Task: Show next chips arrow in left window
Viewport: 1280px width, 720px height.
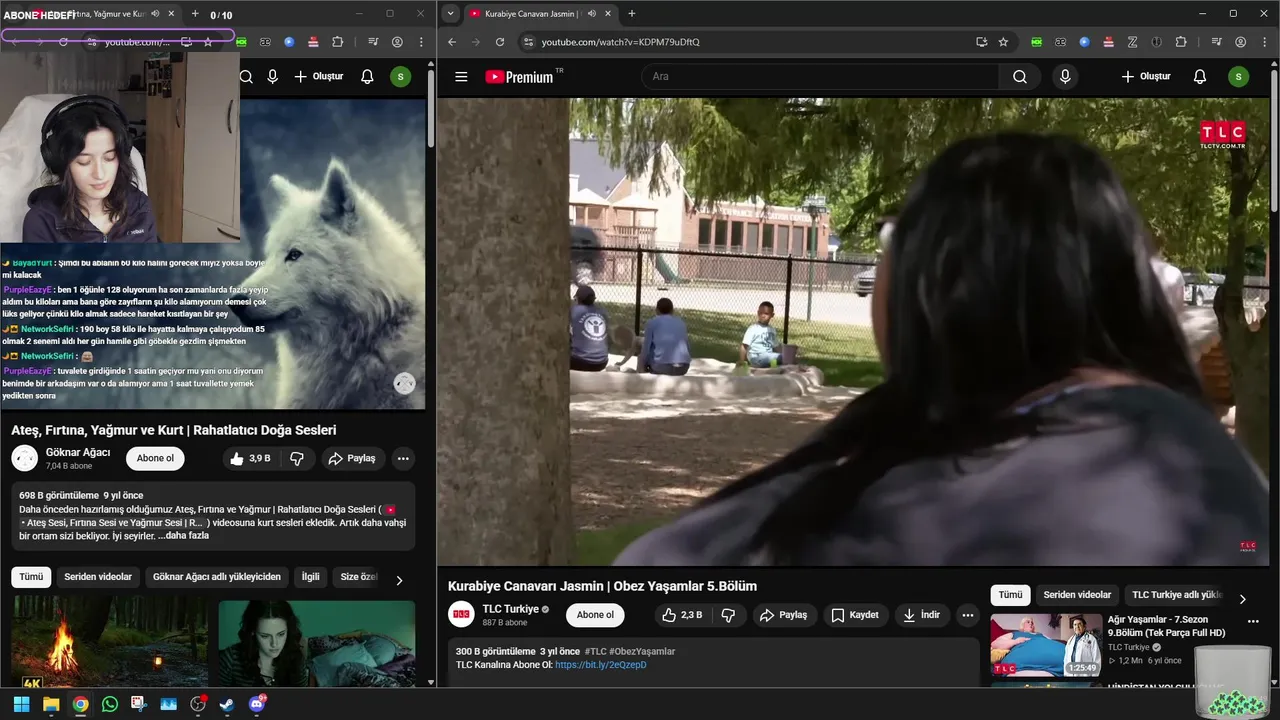Action: tap(399, 580)
